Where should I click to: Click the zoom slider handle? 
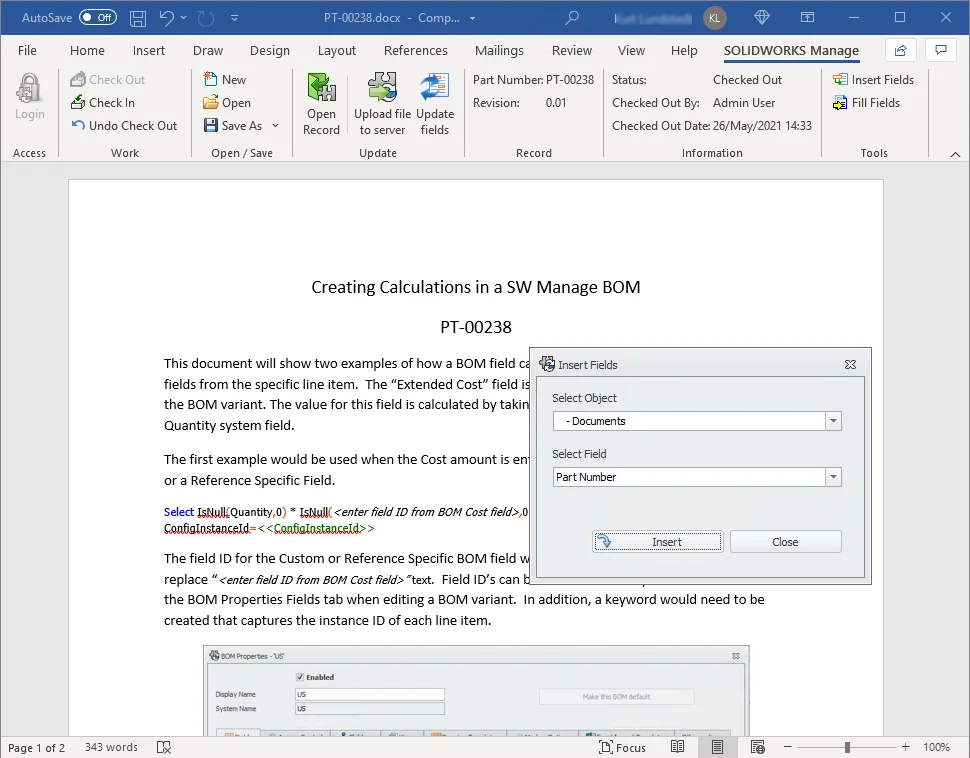click(847, 747)
